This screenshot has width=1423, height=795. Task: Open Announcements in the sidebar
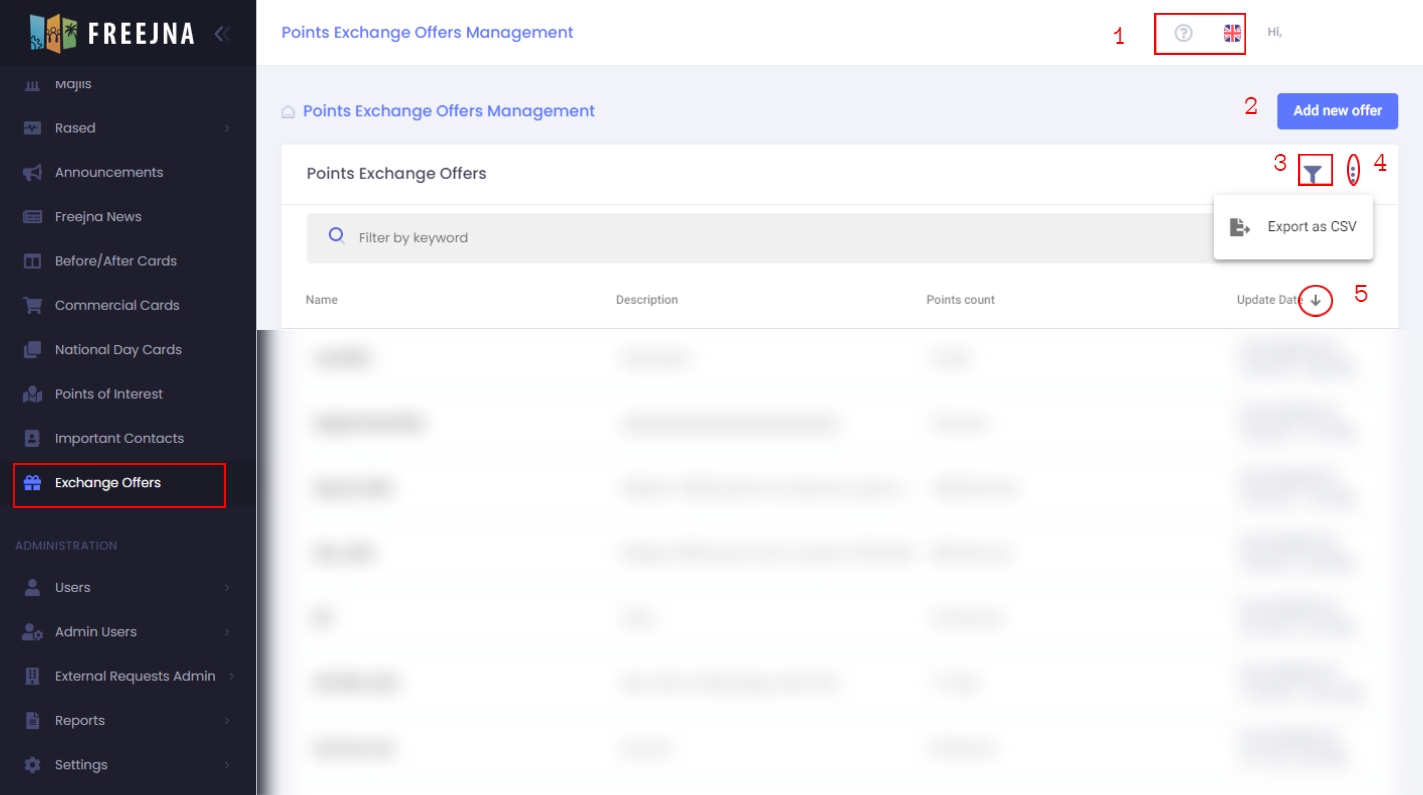point(108,172)
